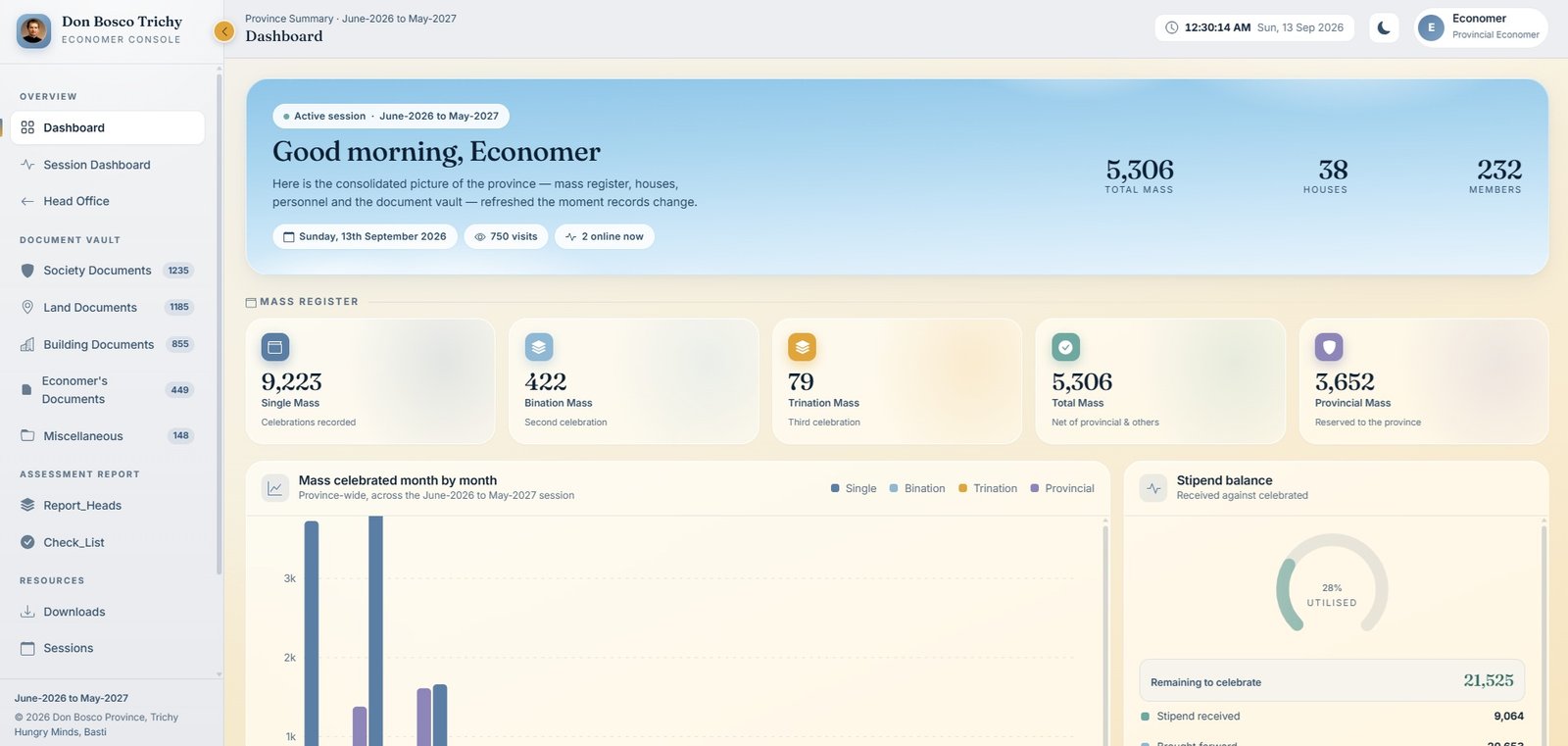The width and height of the screenshot is (1568, 746).
Task: Click the 750 visits chip
Action: pyautogui.click(x=506, y=236)
